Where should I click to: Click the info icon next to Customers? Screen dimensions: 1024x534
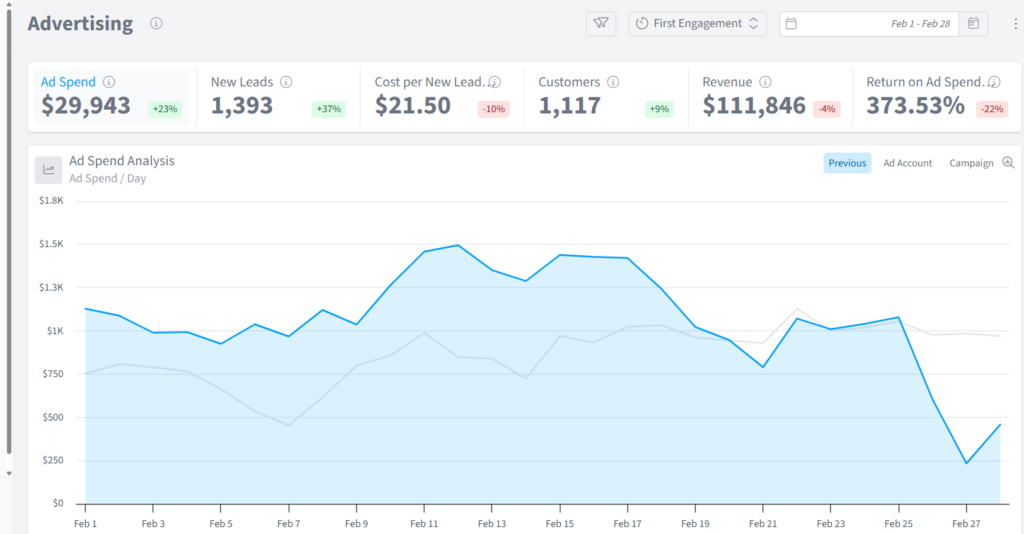click(613, 82)
